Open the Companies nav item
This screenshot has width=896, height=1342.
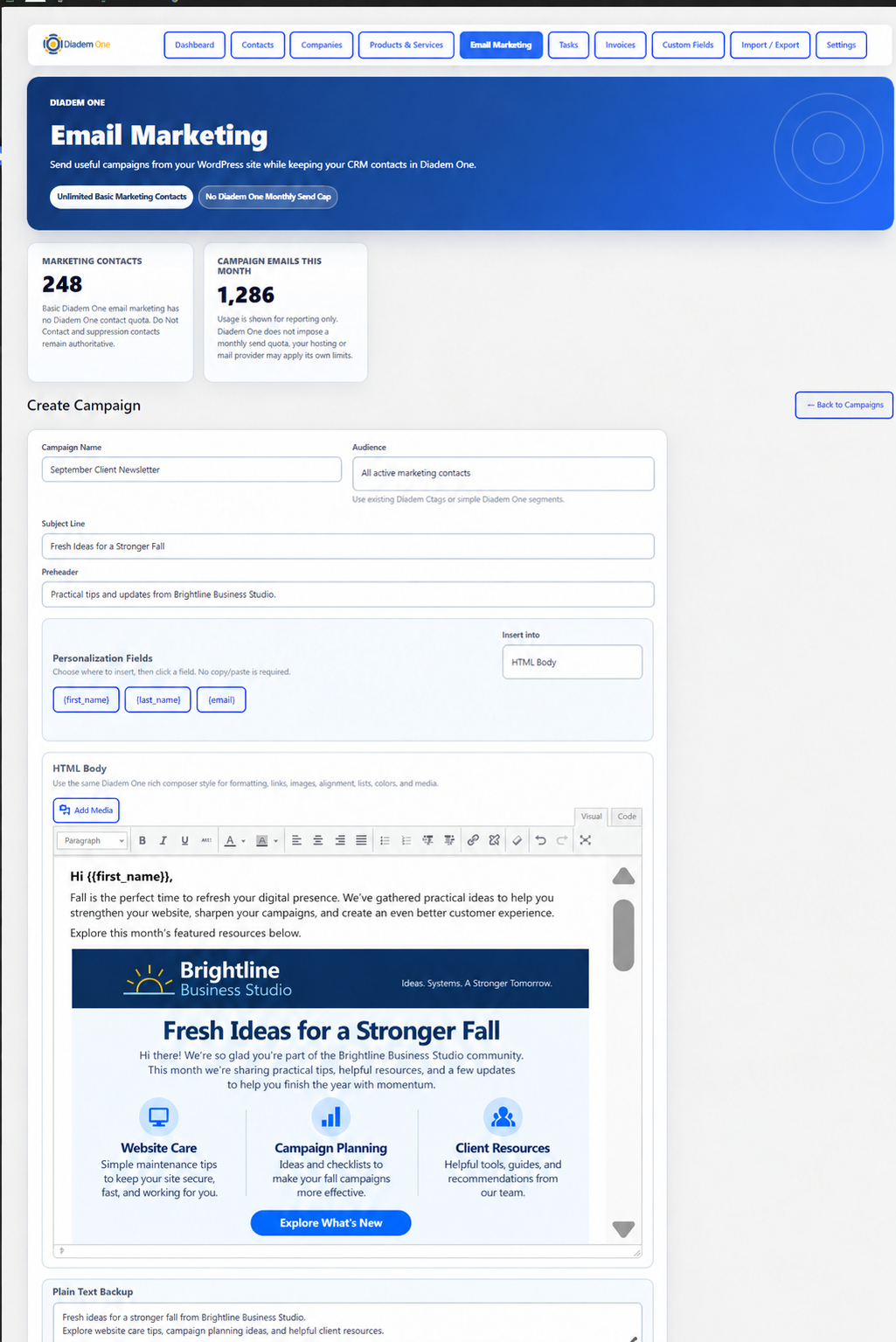click(x=322, y=45)
